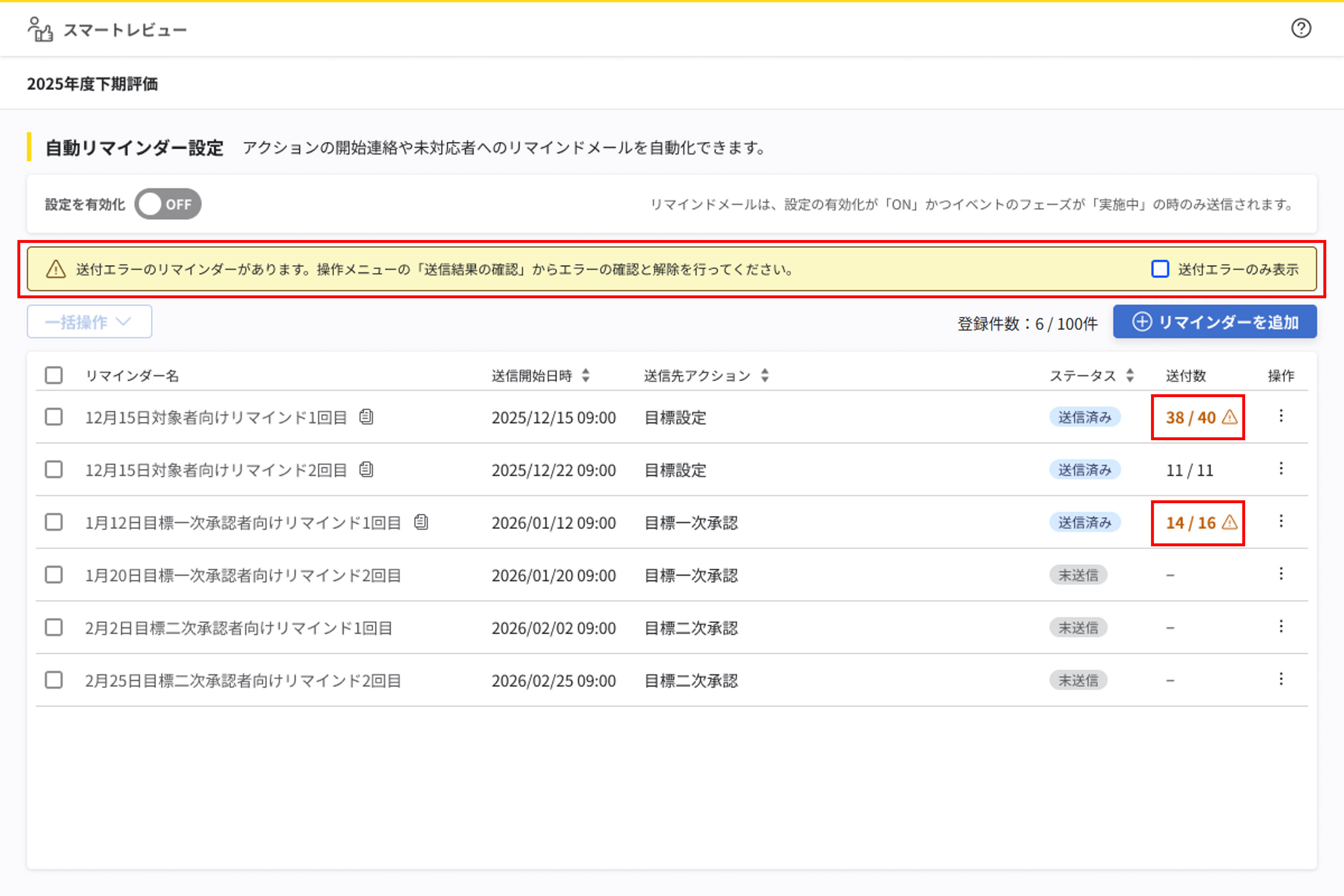
Task: Open the help question mark icon
Action: 1301,28
